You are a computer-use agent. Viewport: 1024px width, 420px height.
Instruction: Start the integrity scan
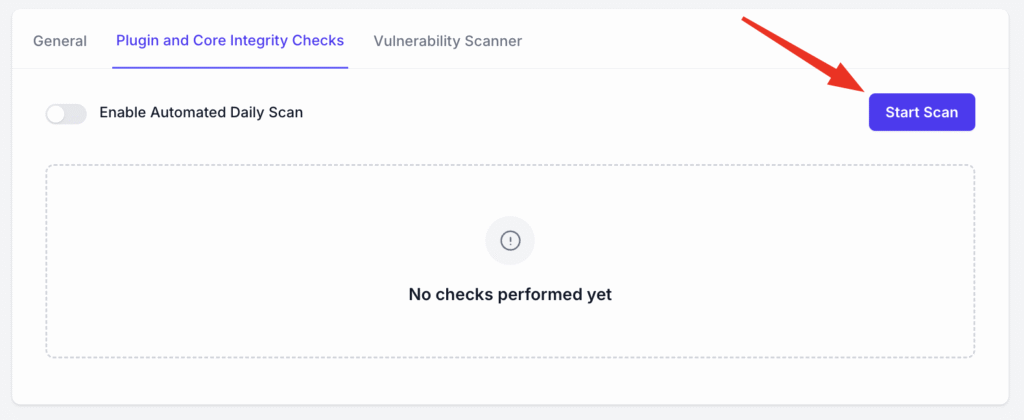click(921, 112)
